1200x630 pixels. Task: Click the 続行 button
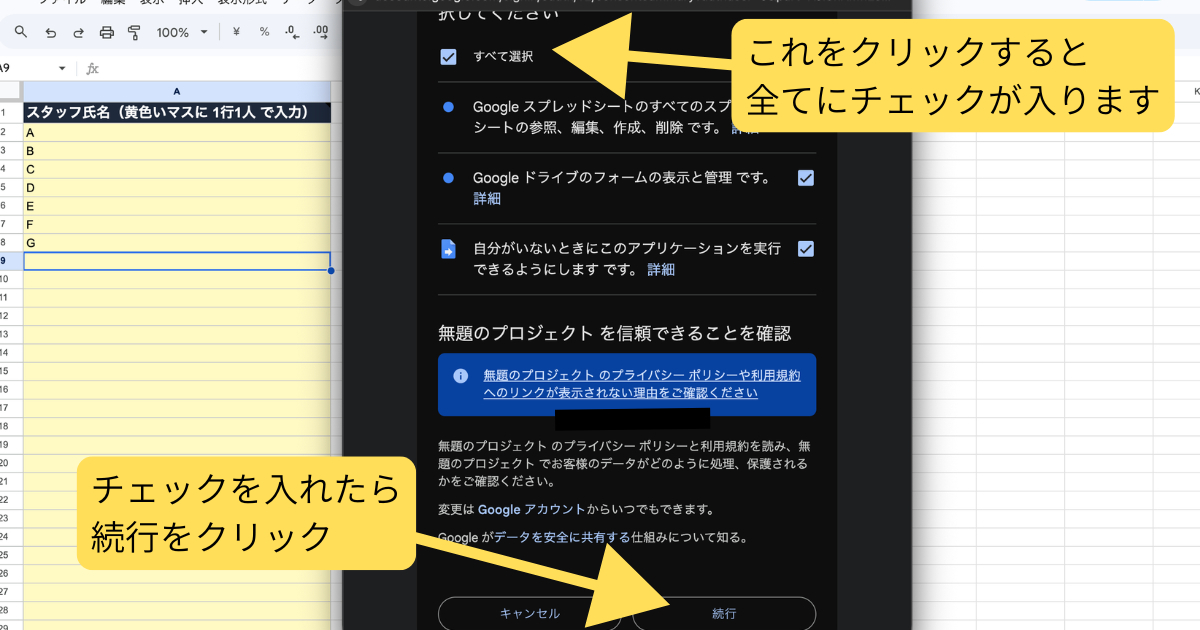click(x=724, y=613)
